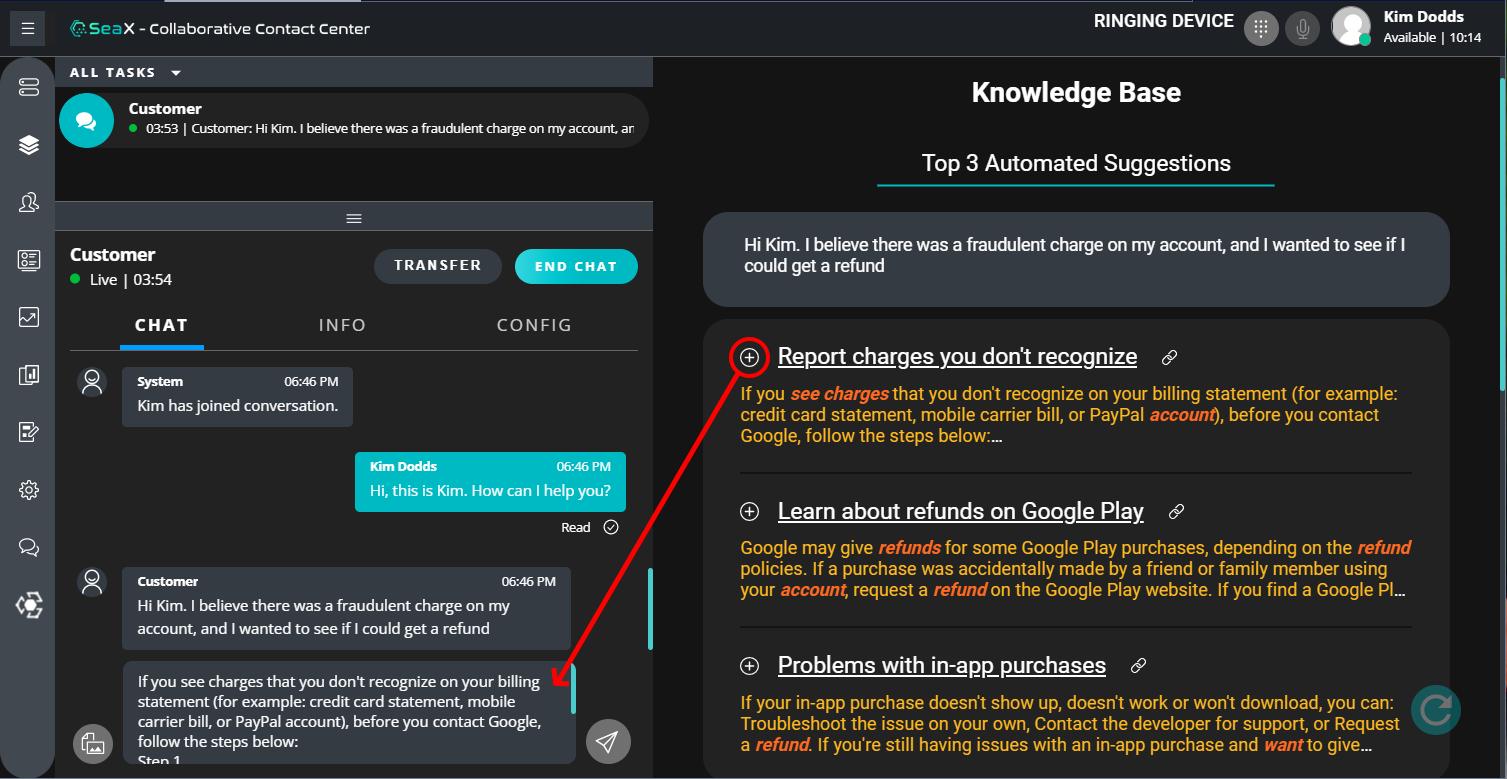Click the TRANSFER button
Viewport: 1507px width, 779px height.
click(x=437, y=266)
